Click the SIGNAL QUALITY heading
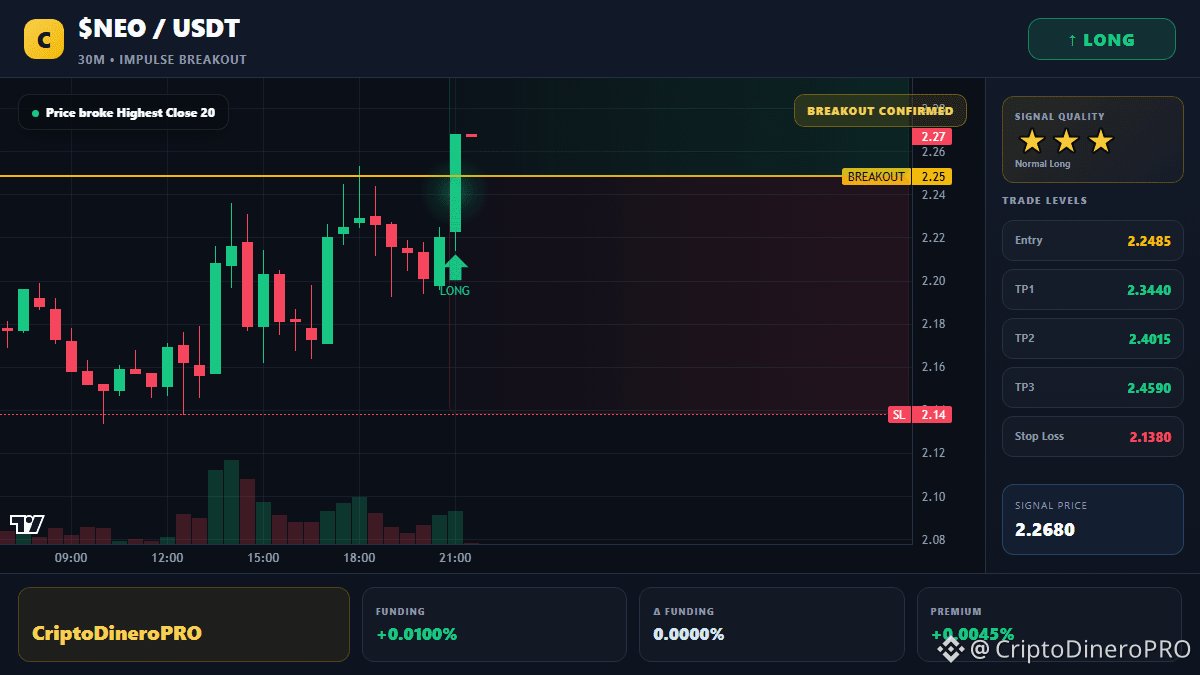 coord(1059,117)
